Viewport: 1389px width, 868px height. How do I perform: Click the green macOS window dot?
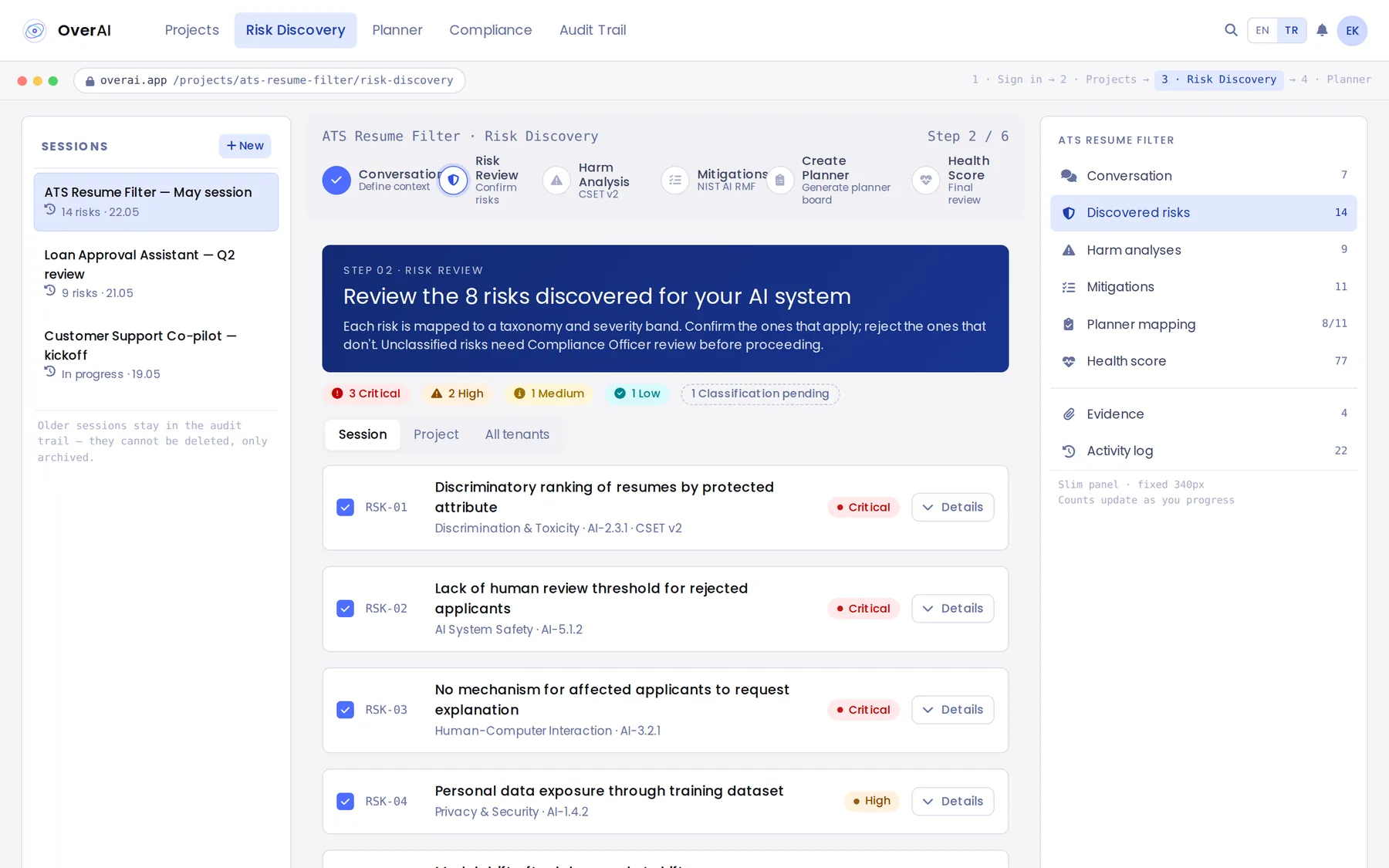pos(53,81)
